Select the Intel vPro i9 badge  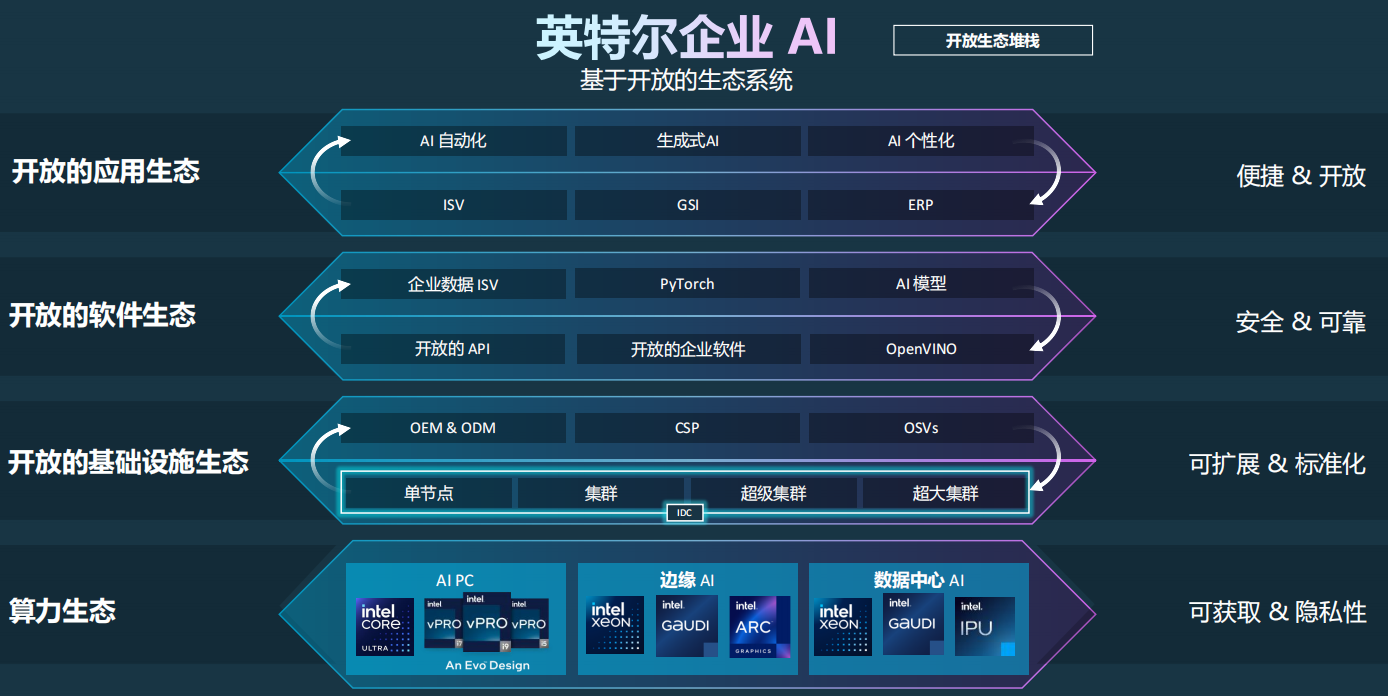pos(487,622)
